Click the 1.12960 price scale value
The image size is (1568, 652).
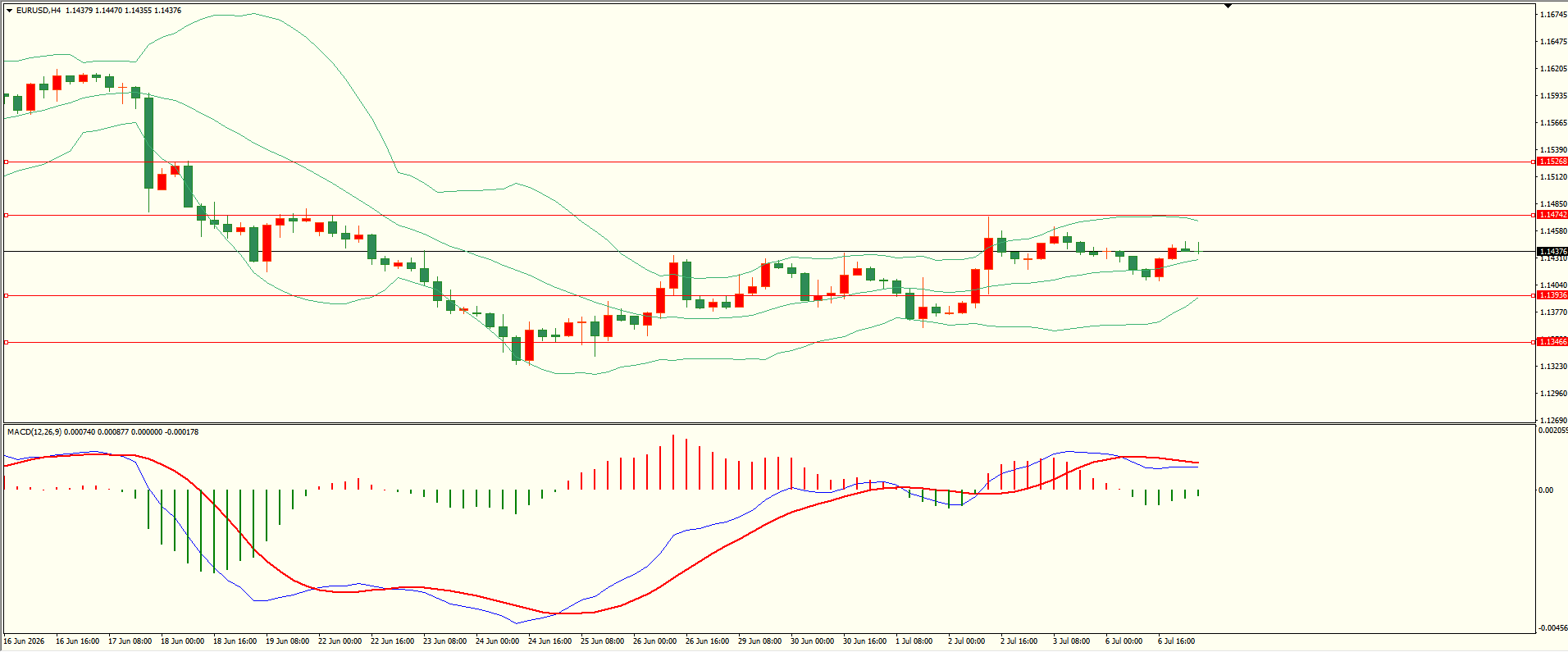click(x=1553, y=394)
